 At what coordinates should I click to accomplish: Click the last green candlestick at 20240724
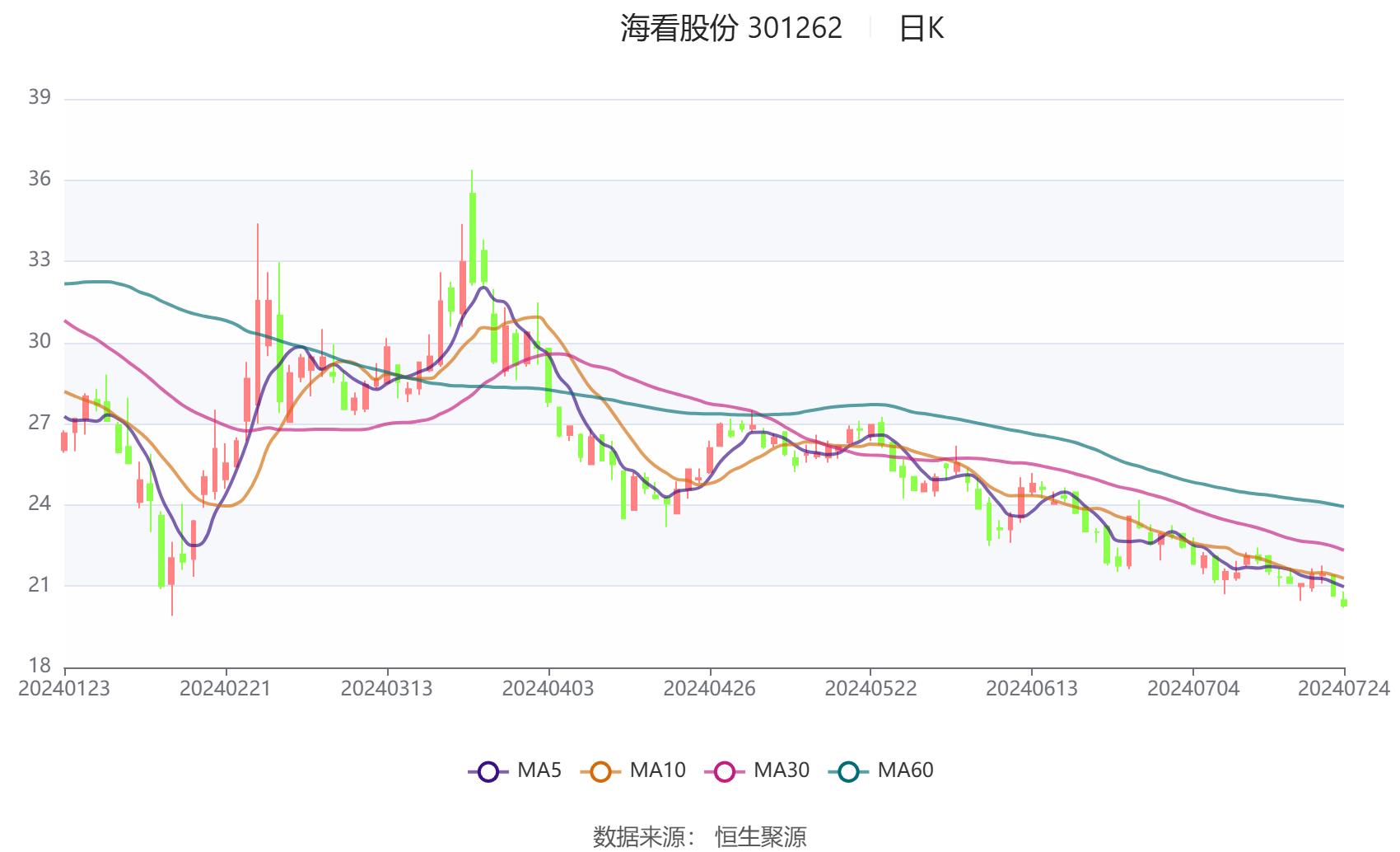(1344, 602)
